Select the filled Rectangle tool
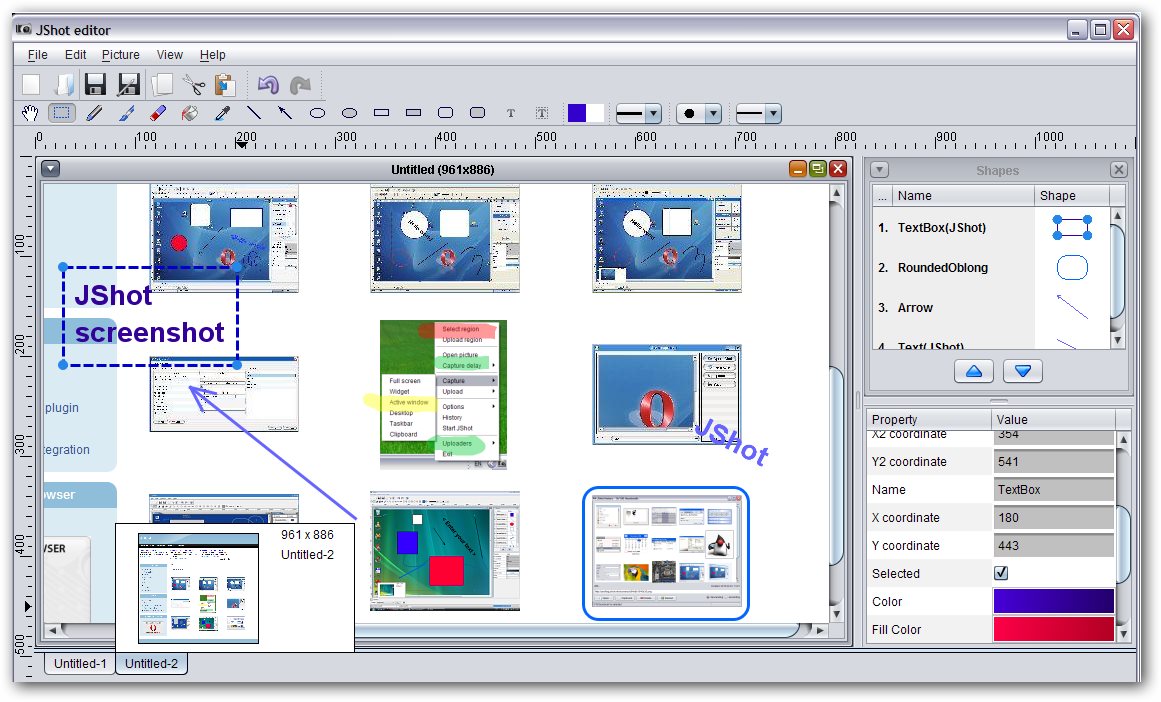The width and height of the screenshot is (1161, 702). coord(413,113)
